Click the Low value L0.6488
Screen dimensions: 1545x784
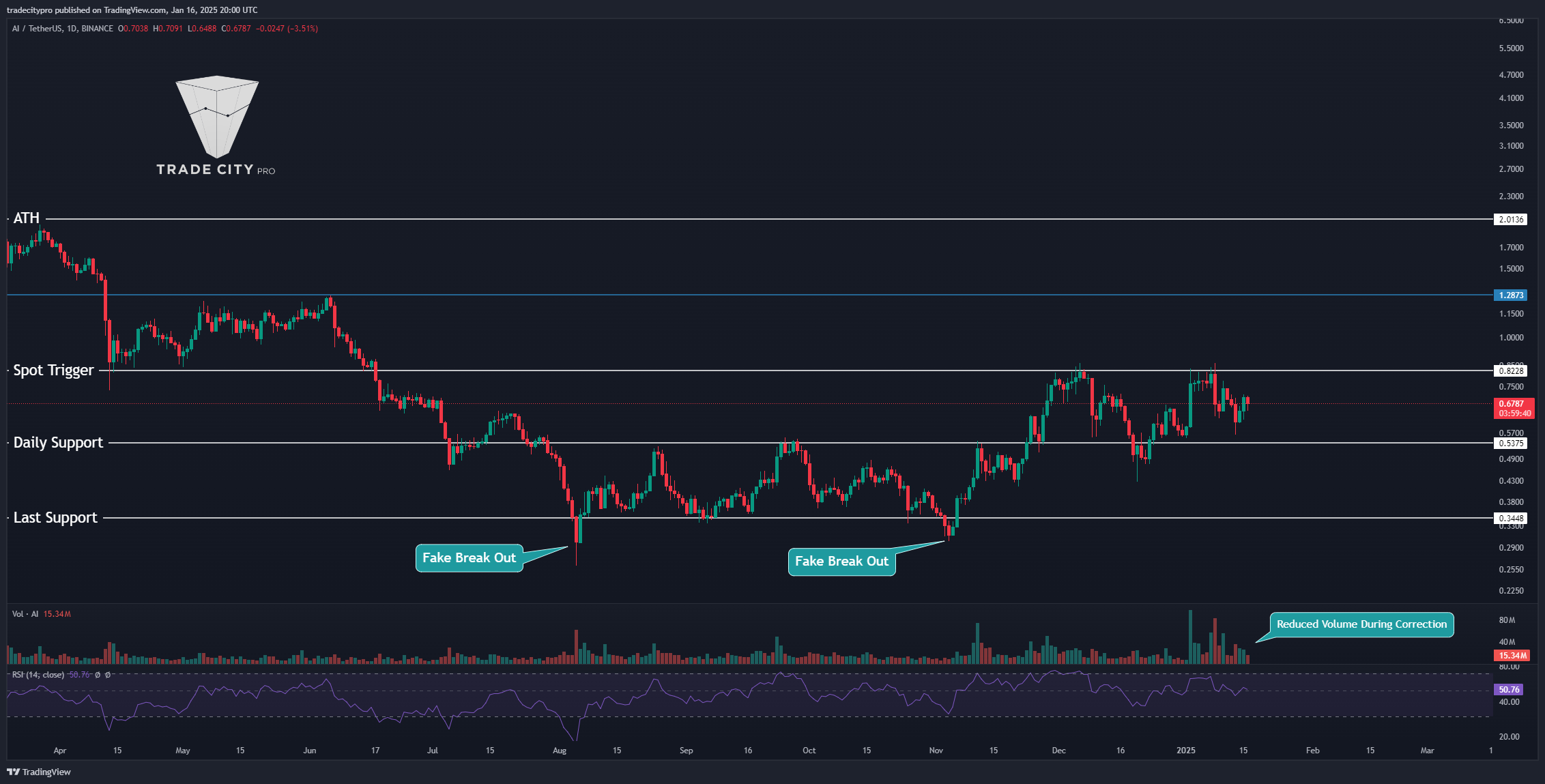pyautogui.click(x=203, y=29)
